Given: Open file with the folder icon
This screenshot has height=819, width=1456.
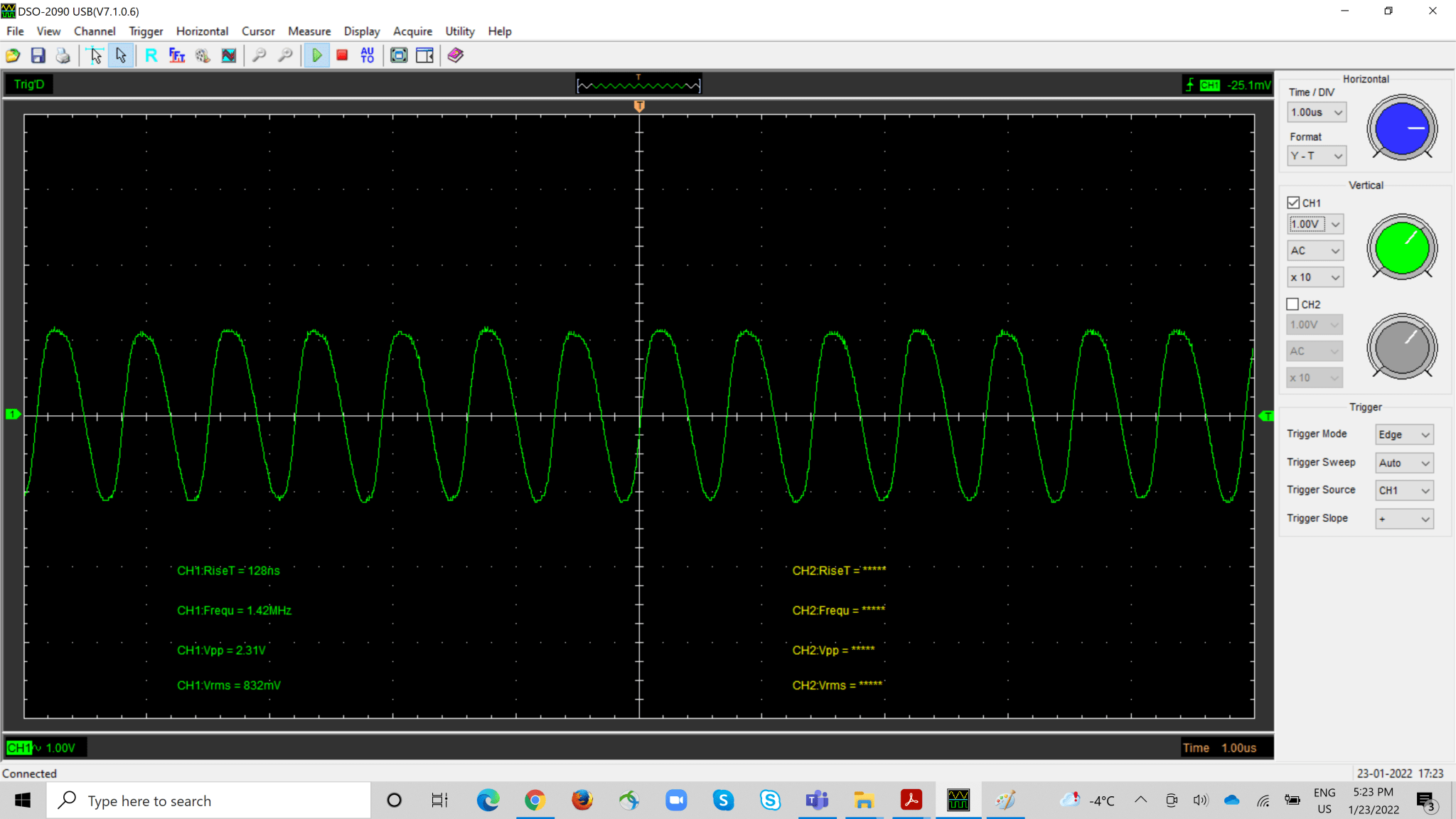Looking at the screenshot, I should click(13, 55).
